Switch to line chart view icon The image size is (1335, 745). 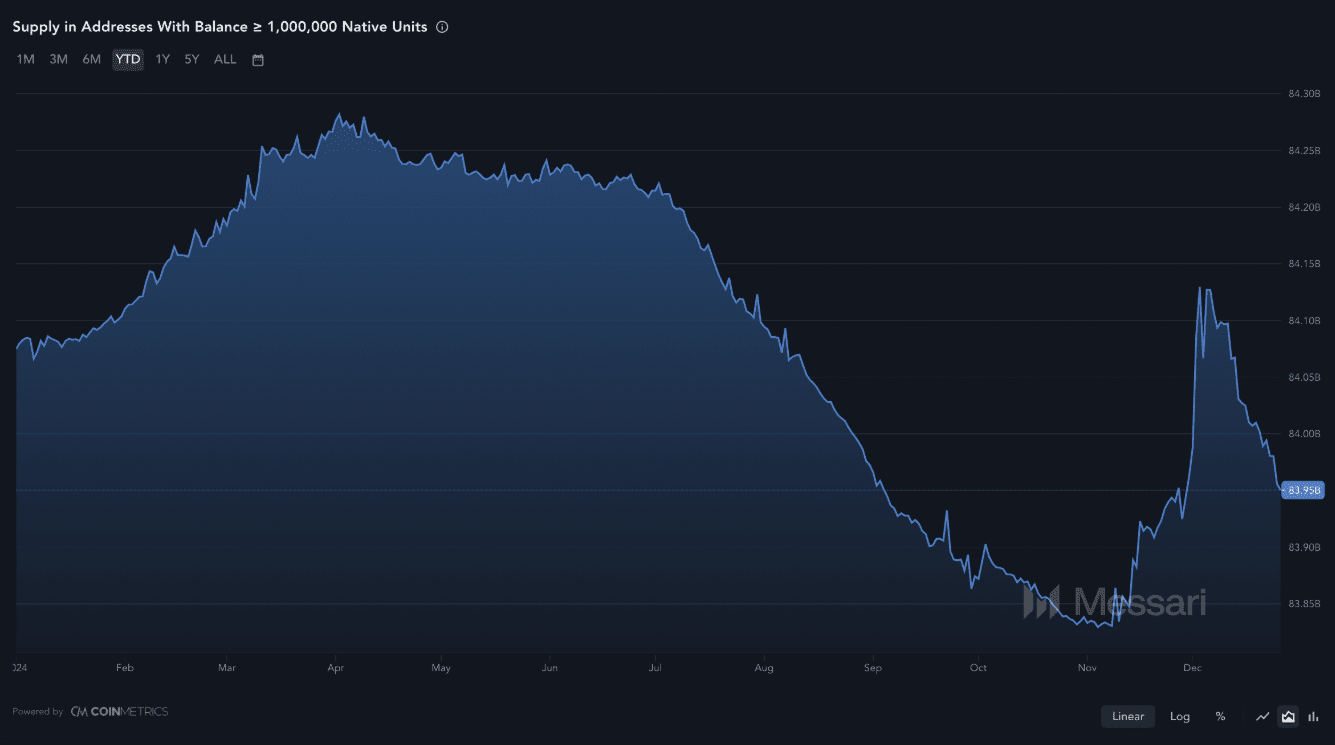point(1263,716)
